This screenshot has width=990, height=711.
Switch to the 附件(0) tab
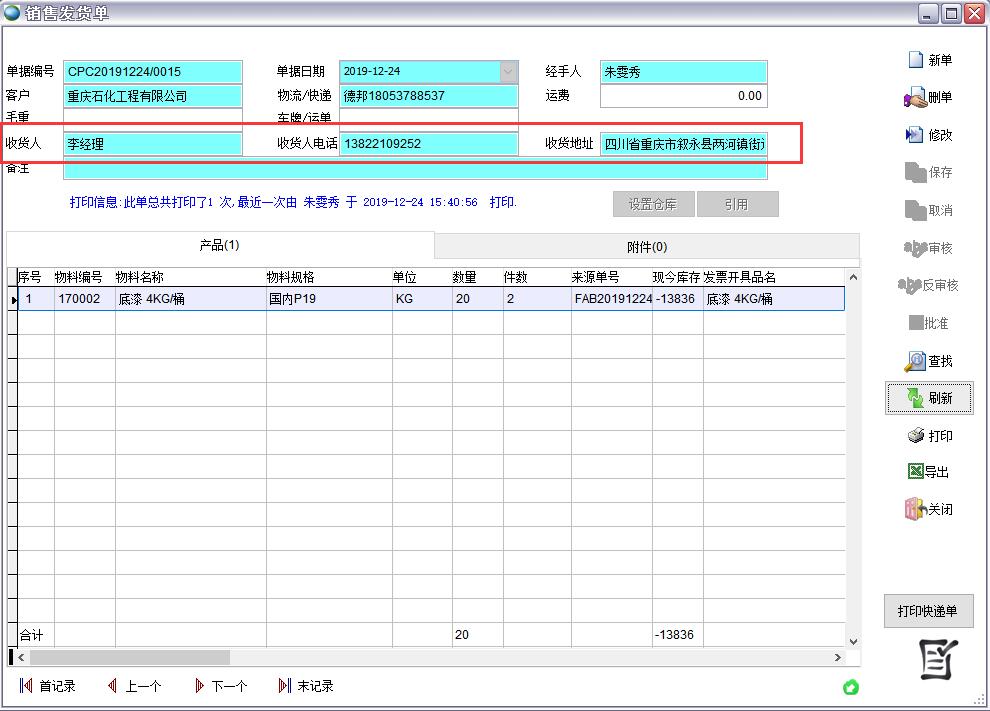coord(646,247)
